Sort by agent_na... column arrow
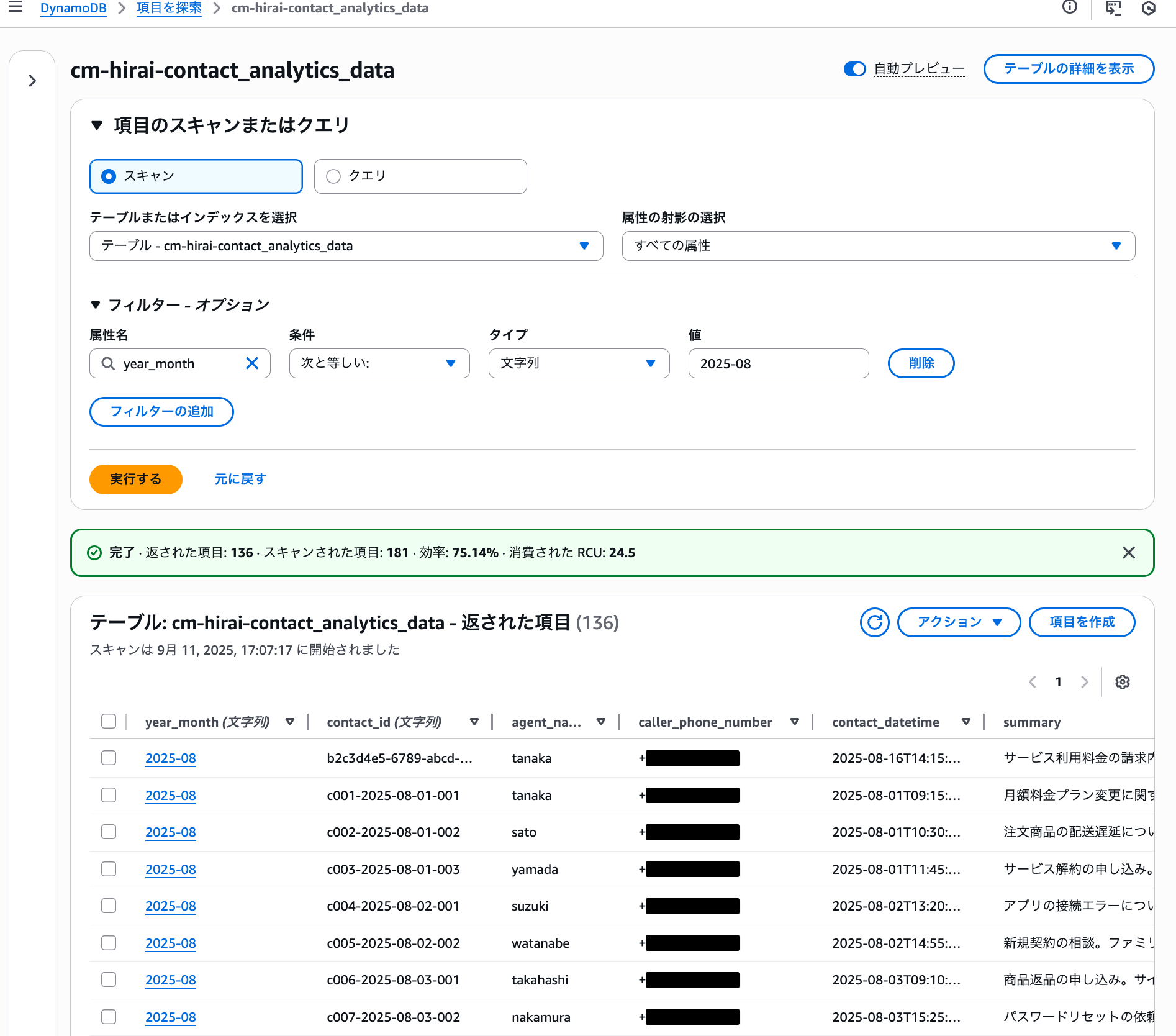Image resolution: width=1176 pixels, height=1036 pixels. [601, 722]
